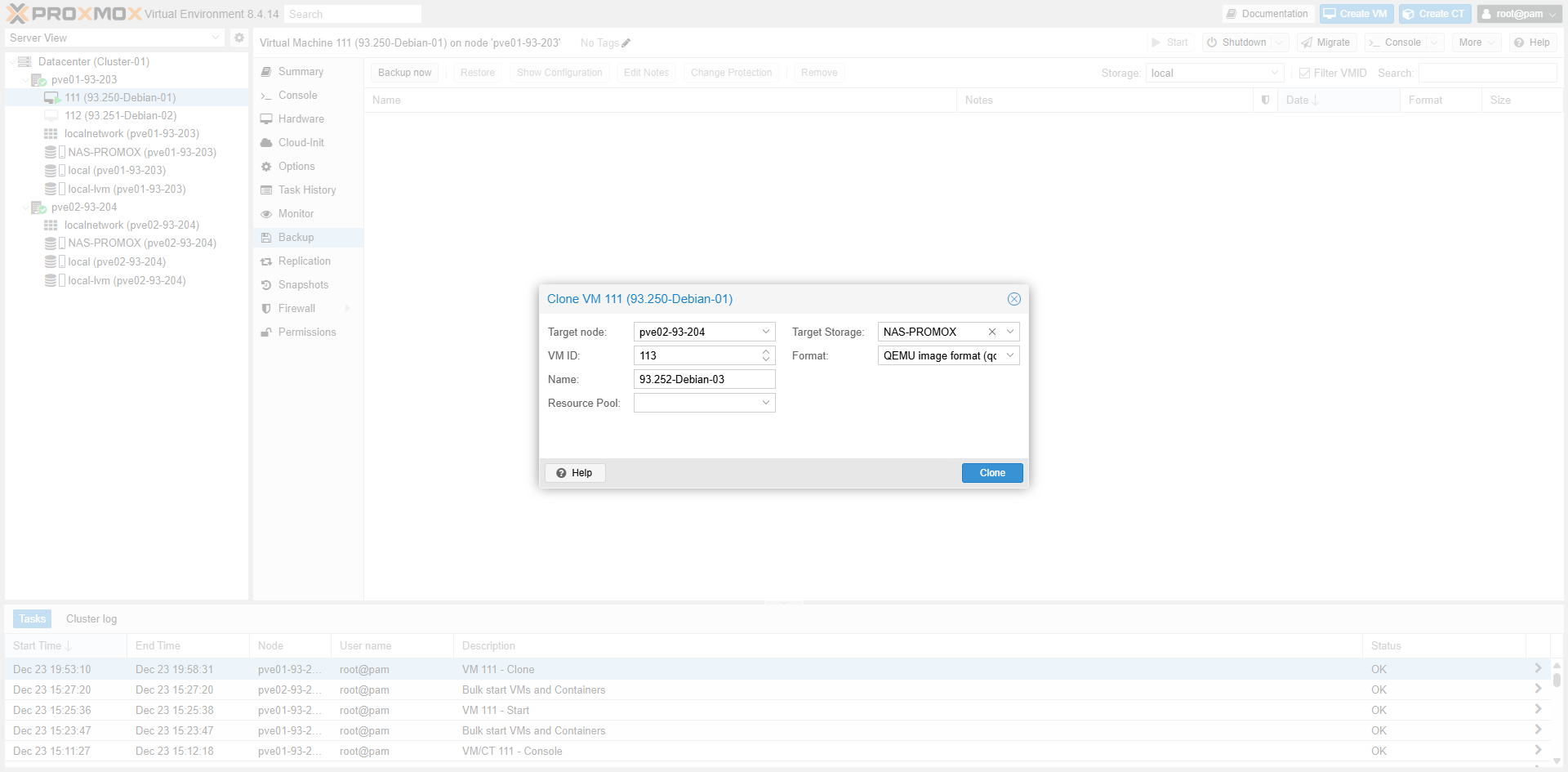1568x772 pixels.
Task: Clear the NAS-PROMOX target storage selection
Action: (x=991, y=332)
